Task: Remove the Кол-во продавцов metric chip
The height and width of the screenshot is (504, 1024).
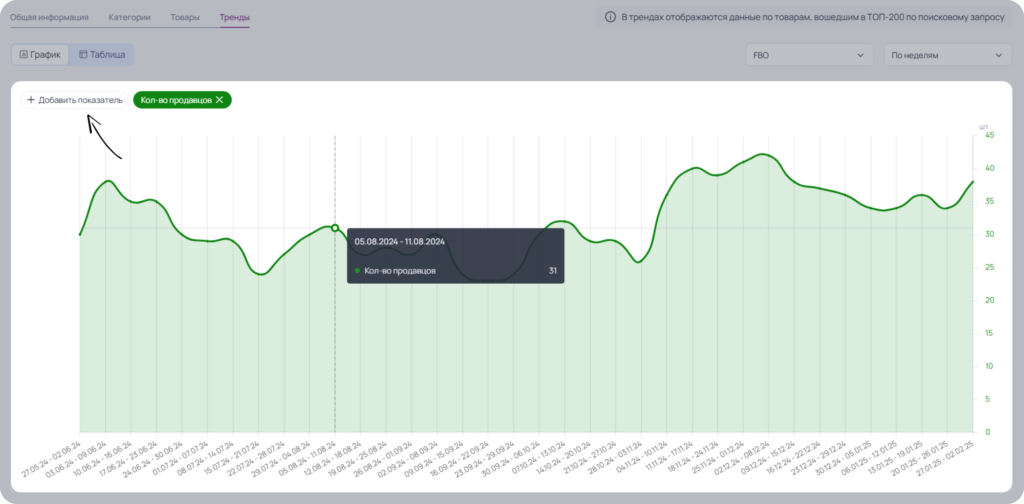Action: click(219, 100)
